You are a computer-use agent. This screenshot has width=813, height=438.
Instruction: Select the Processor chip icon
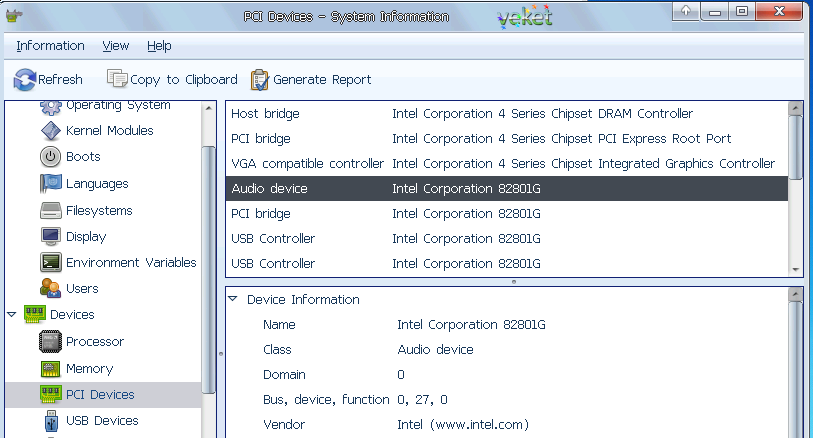[50, 342]
